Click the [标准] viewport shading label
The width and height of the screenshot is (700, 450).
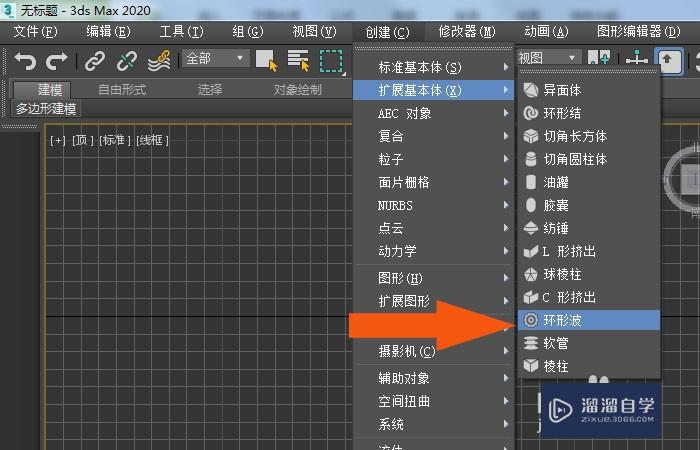pos(115,141)
